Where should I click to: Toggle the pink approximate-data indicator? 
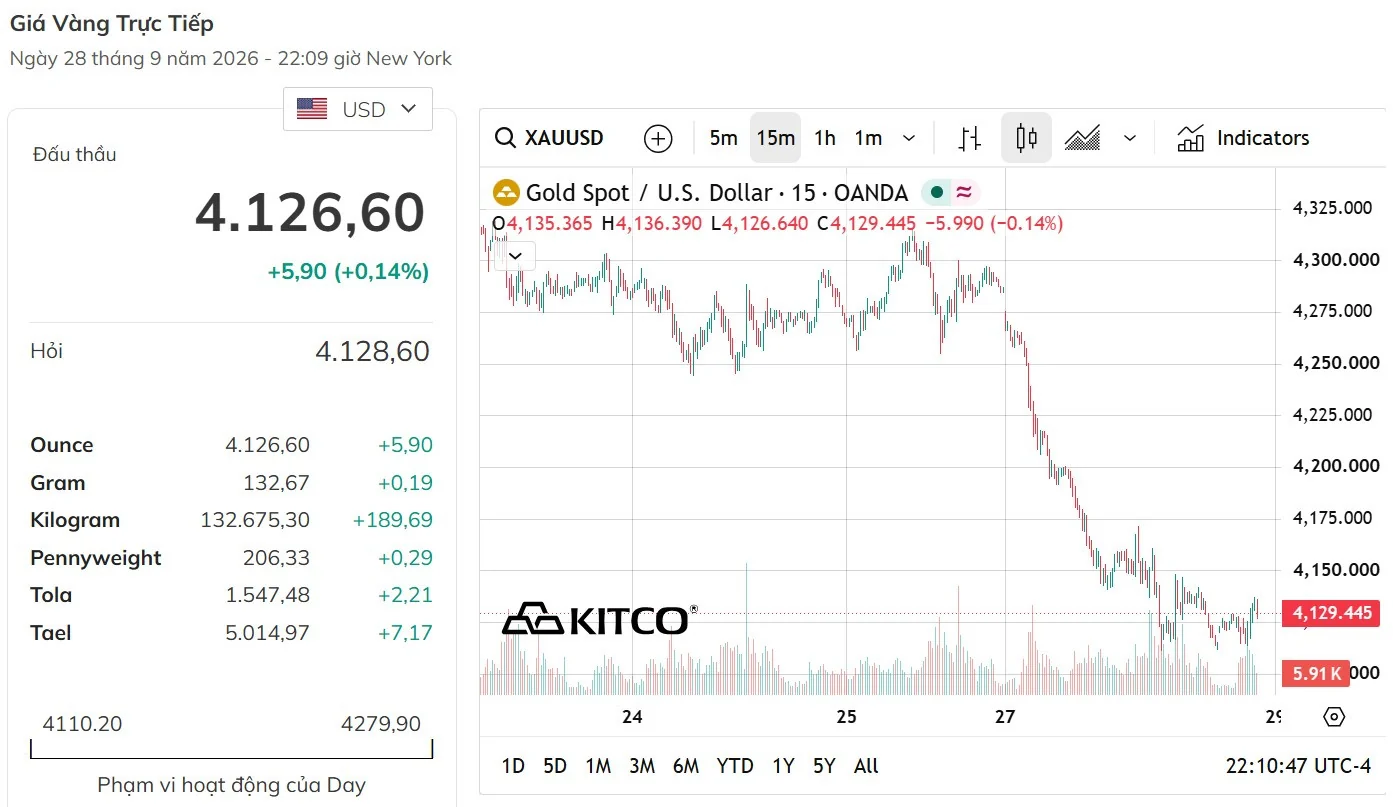(964, 193)
